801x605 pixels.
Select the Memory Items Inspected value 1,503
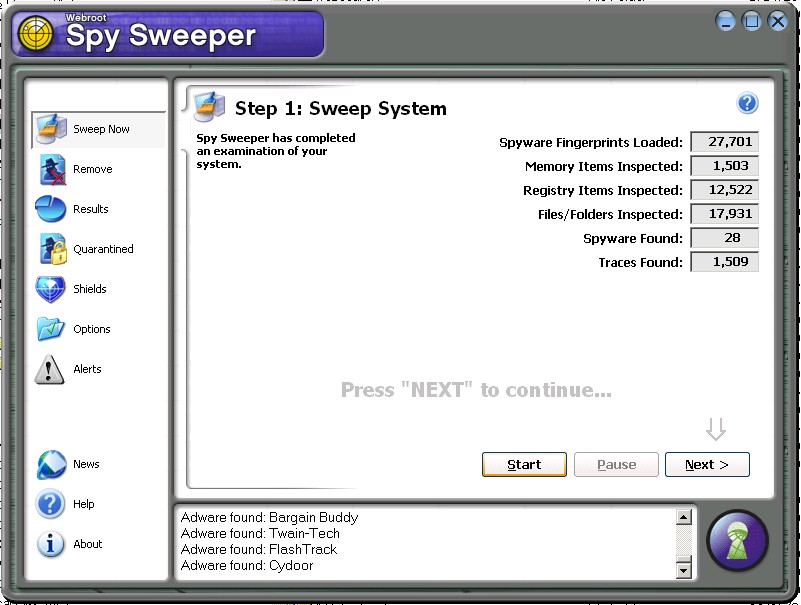[724, 166]
